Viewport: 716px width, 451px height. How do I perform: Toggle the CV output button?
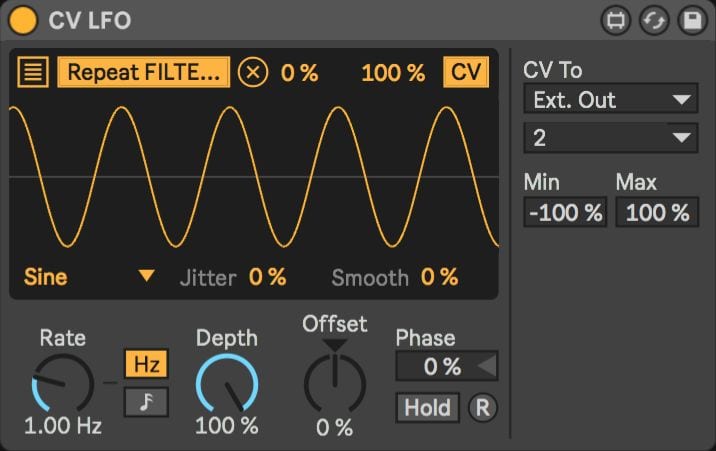466,72
